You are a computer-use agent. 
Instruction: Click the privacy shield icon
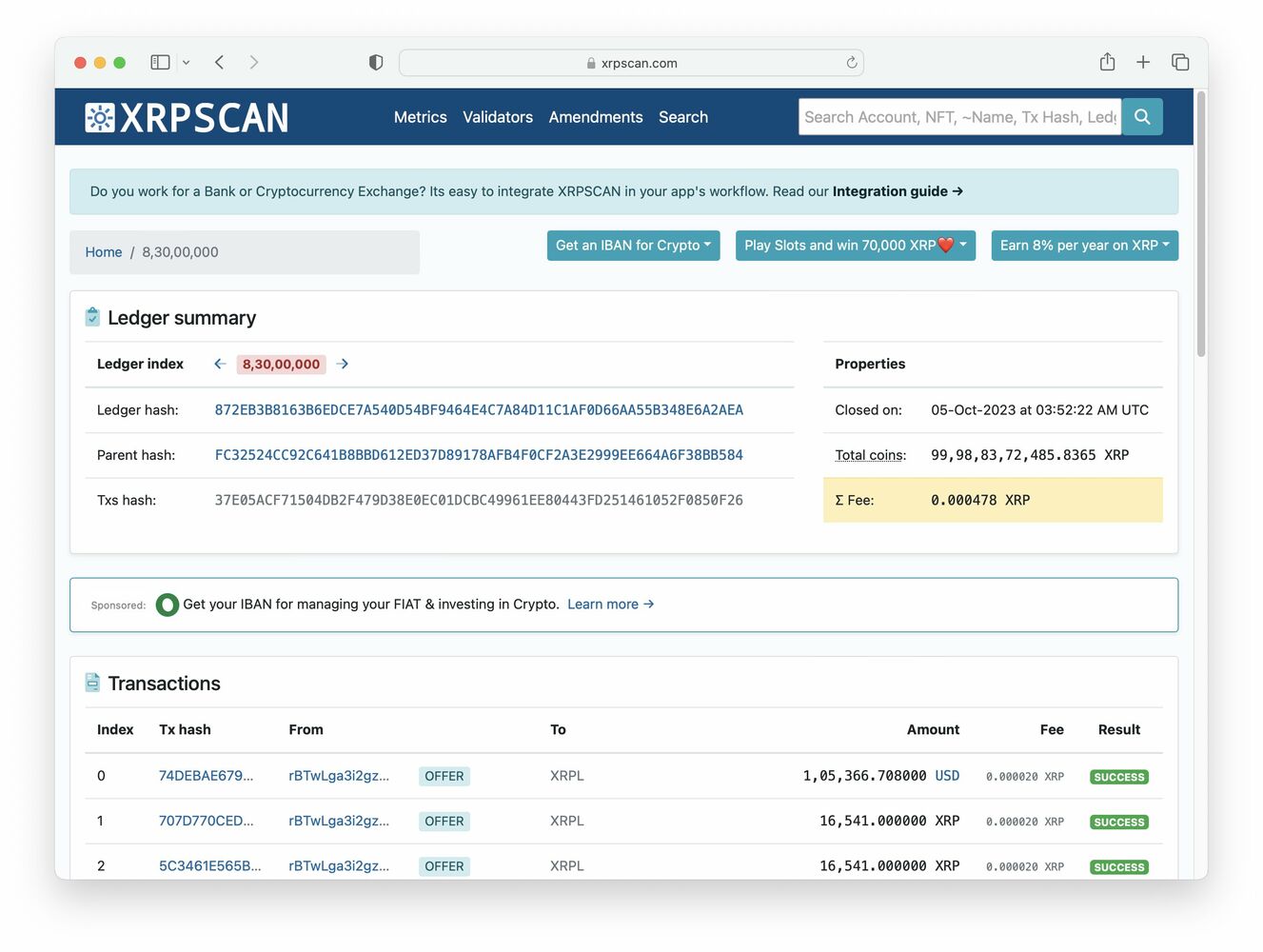(376, 63)
